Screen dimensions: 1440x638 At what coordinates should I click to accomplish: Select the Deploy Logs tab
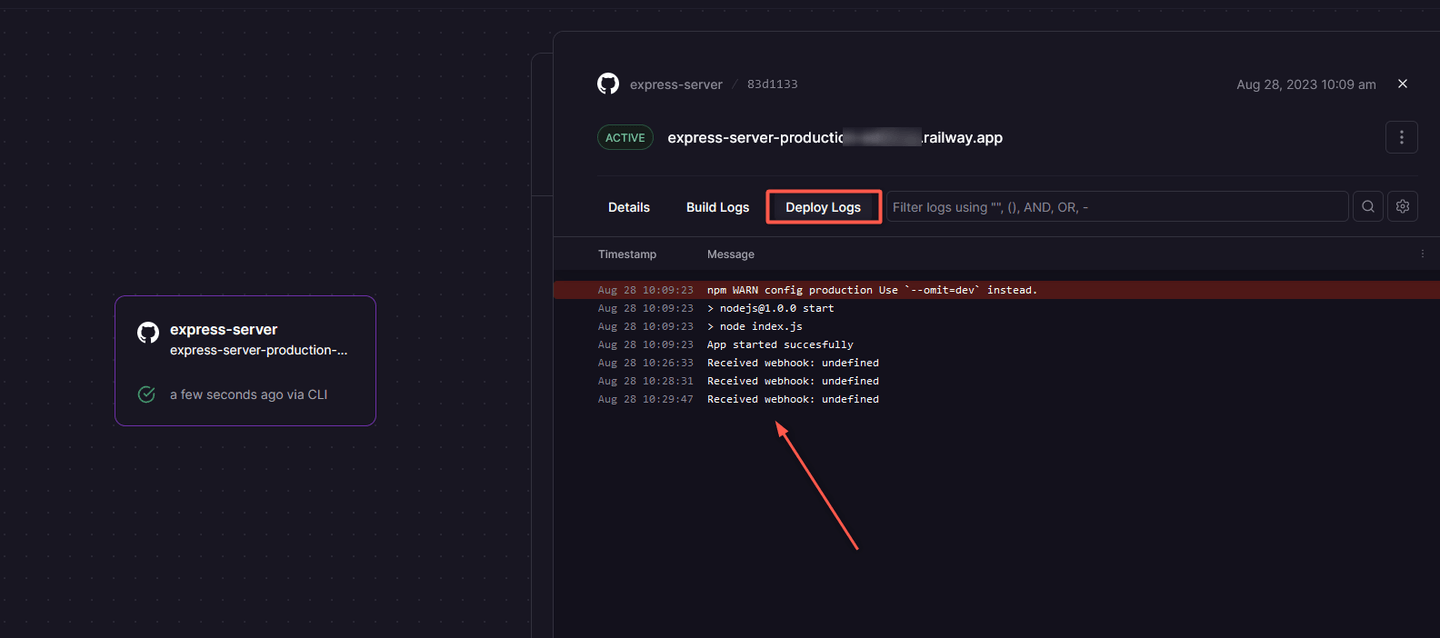pyautogui.click(x=823, y=207)
